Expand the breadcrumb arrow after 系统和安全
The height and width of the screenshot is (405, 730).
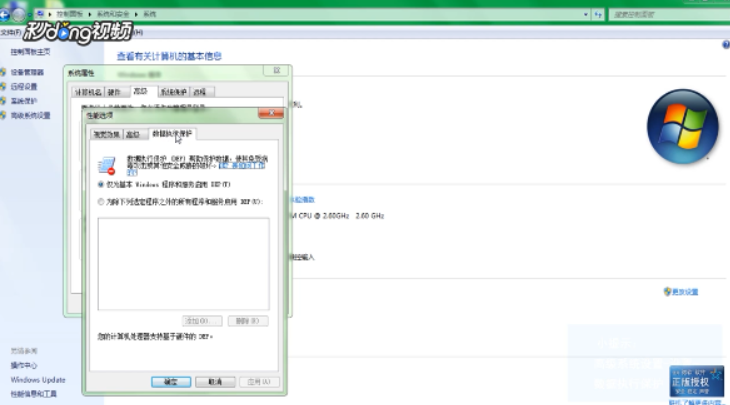tap(136, 14)
